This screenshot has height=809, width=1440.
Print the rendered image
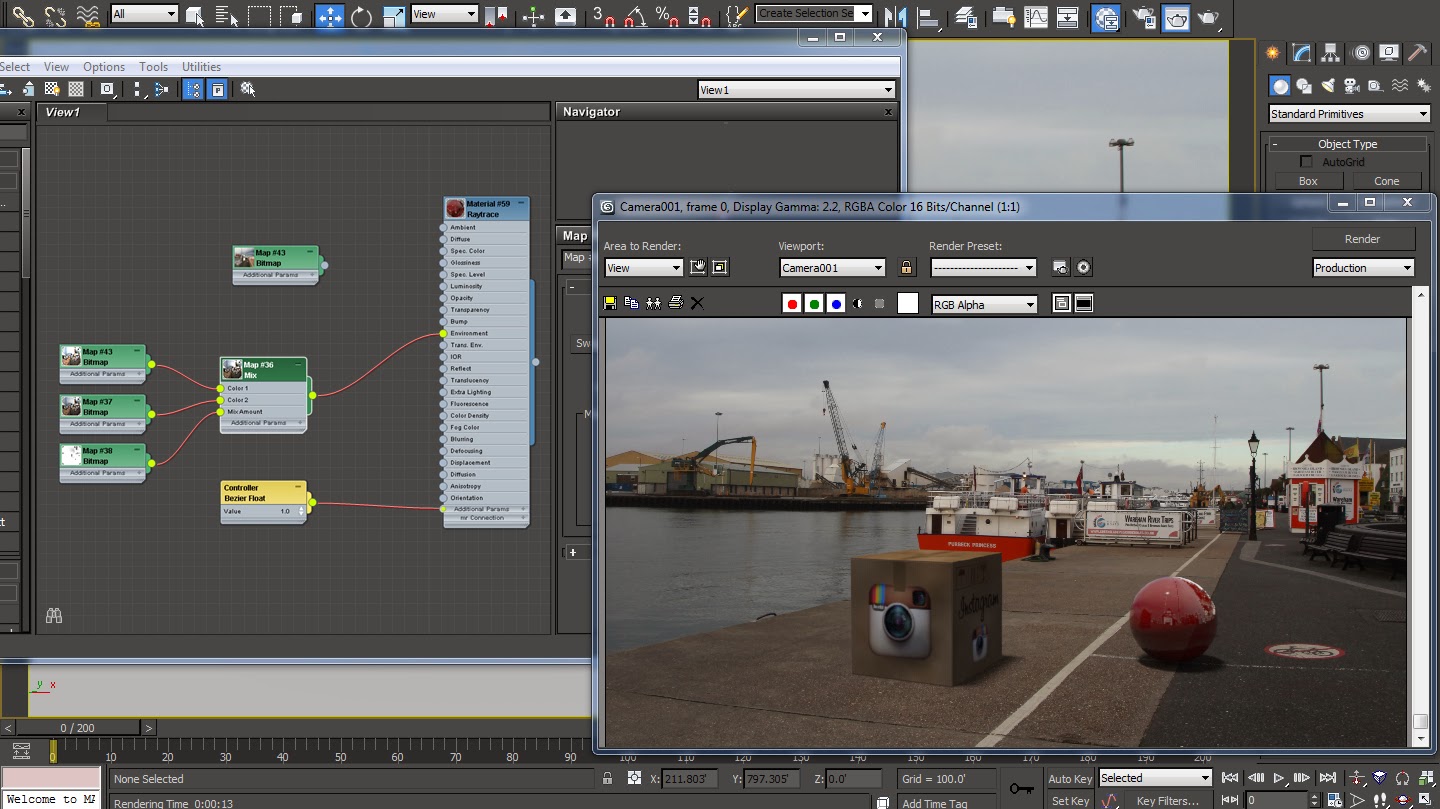point(675,303)
